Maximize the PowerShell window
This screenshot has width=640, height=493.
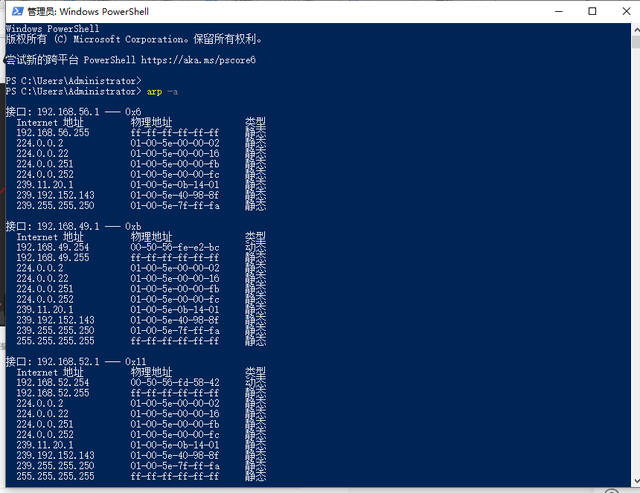pos(592,11)
